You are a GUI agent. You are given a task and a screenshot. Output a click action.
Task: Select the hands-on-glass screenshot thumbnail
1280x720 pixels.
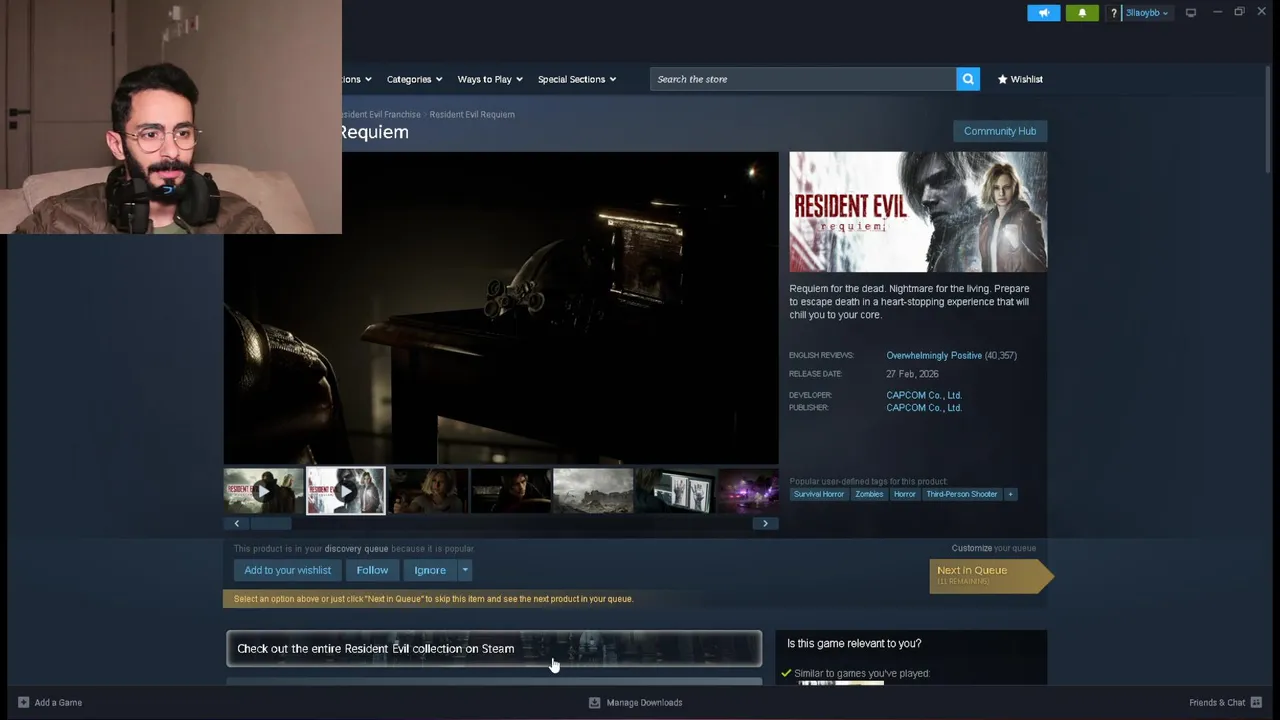[675, 491]
